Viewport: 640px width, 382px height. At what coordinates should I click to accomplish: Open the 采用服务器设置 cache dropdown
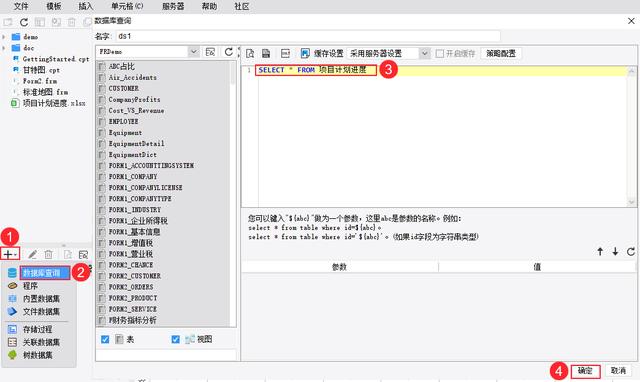click(x=425, y=53)
